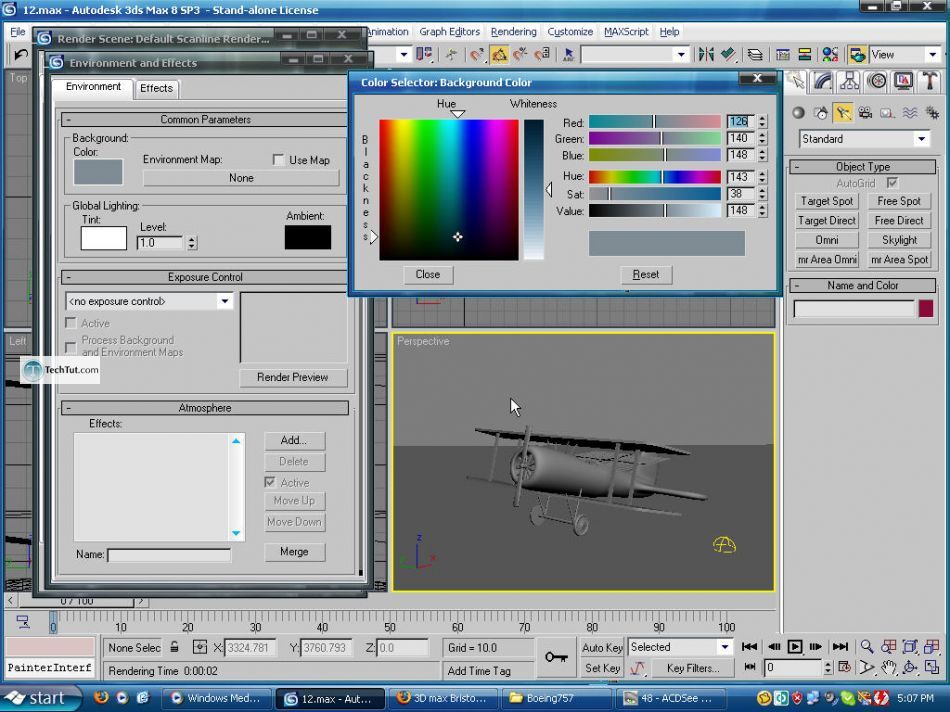The width and height of the screenshot is (950, 712).
Task: Open the Selected key filter dropdown
Action: tap(725, 647)
